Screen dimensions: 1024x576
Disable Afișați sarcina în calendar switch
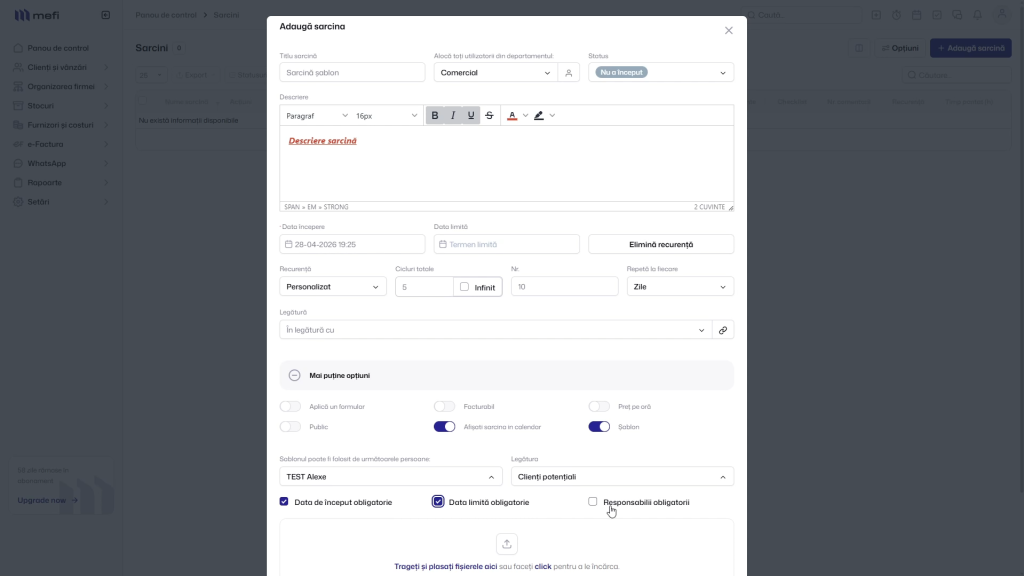(x=445, y=427)
